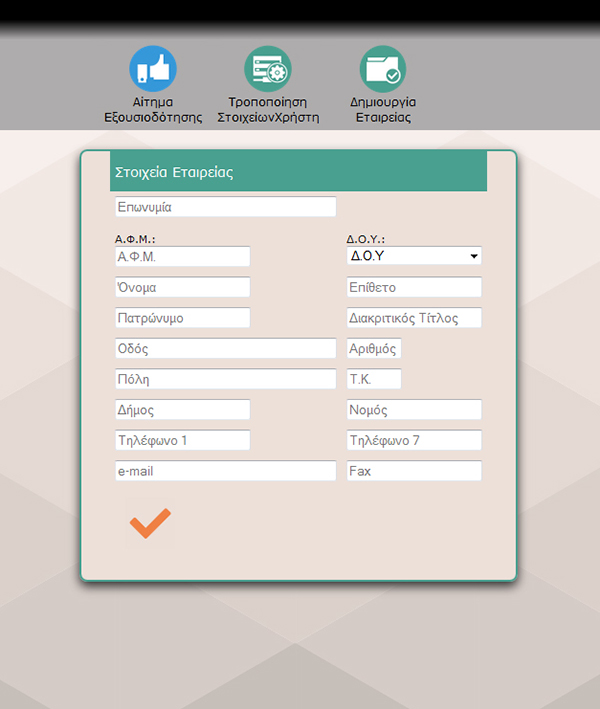Select the Νομός input field
This screenshot has height=709, width=600.
click(x=413, y=410)
